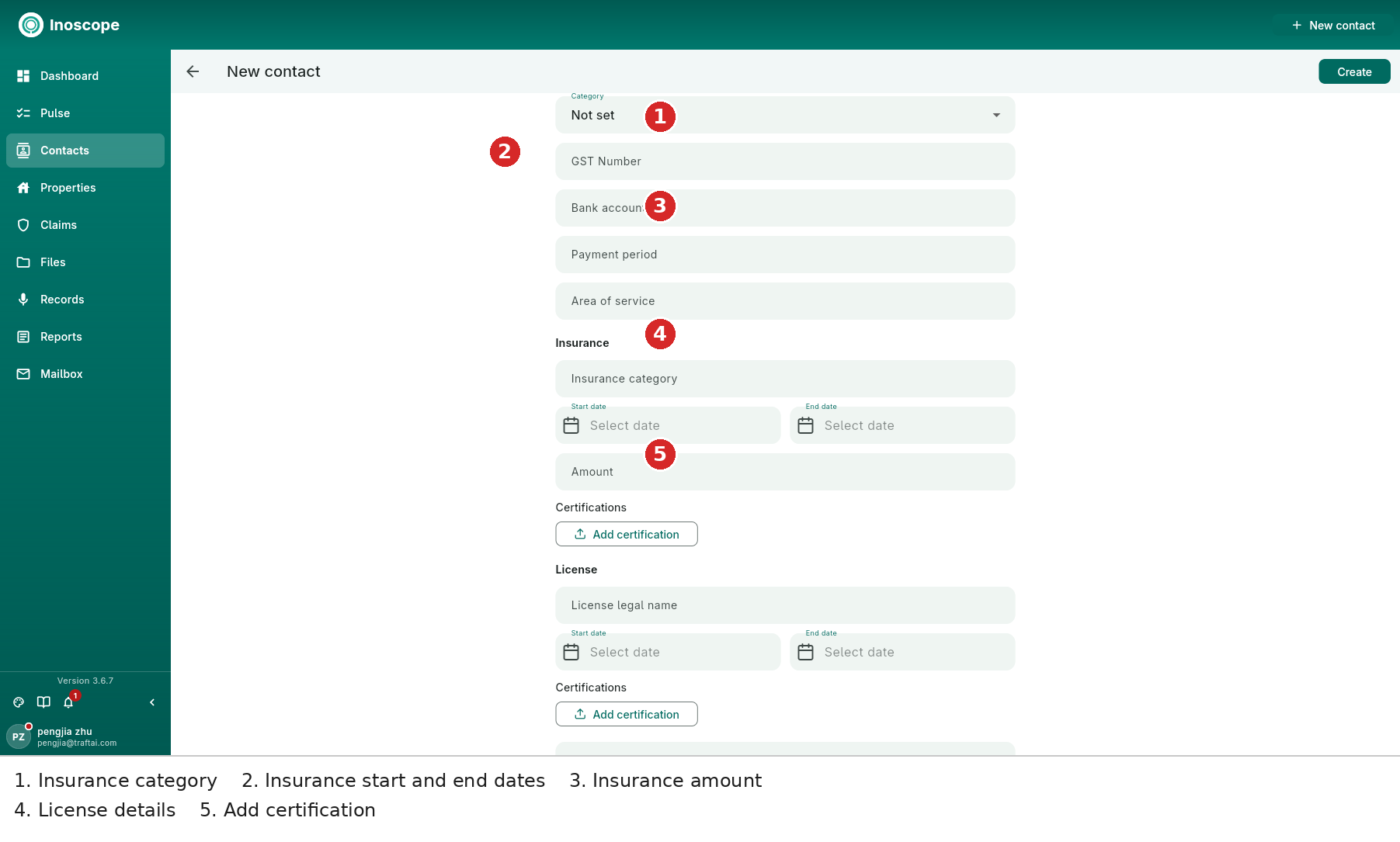This screenshot has width=1400, height=842.
Task: Focus the Bank account field
Action: pos(785,208)
